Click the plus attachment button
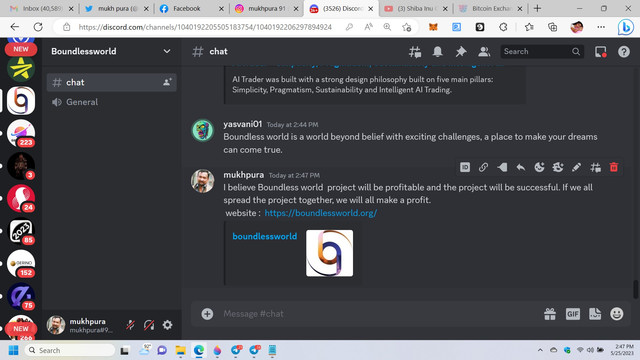Viewport: 640px width, 360px height. click(207, 314)
